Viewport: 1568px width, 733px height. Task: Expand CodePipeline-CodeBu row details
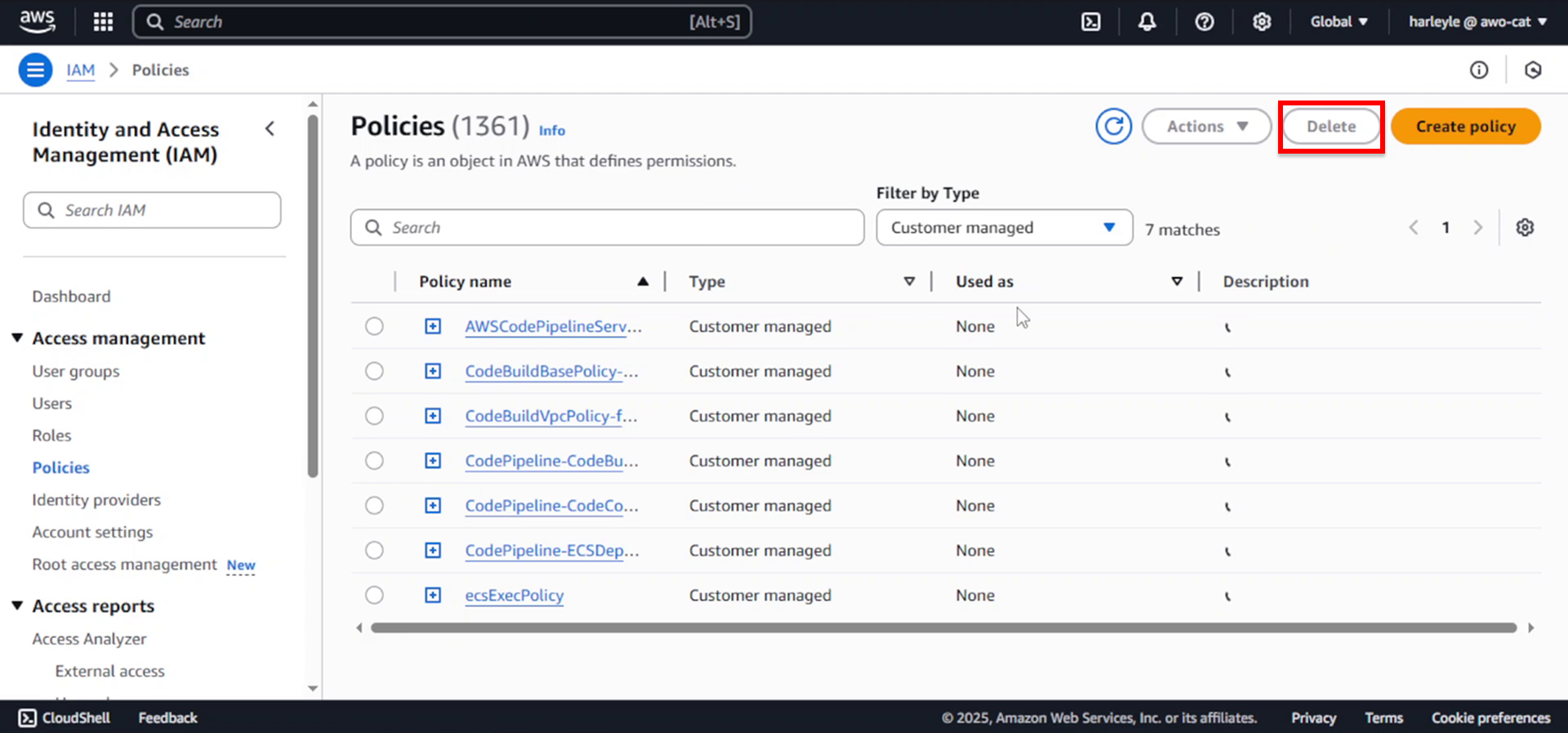click(x=433, y=462)
